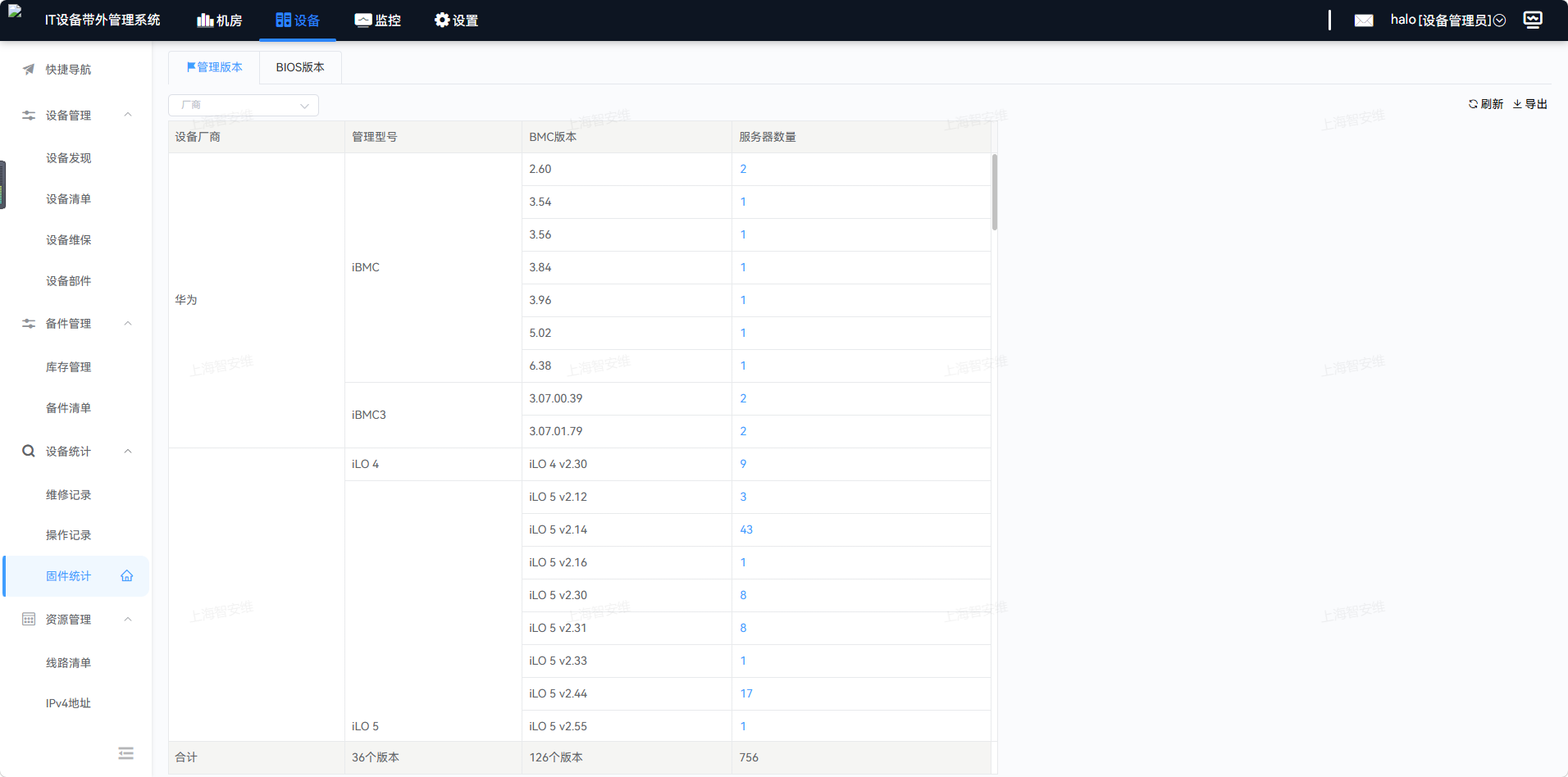Click the 快捷导航 paper plane icon
This screenshot has width=1568, height=777.
coord(29,70)
